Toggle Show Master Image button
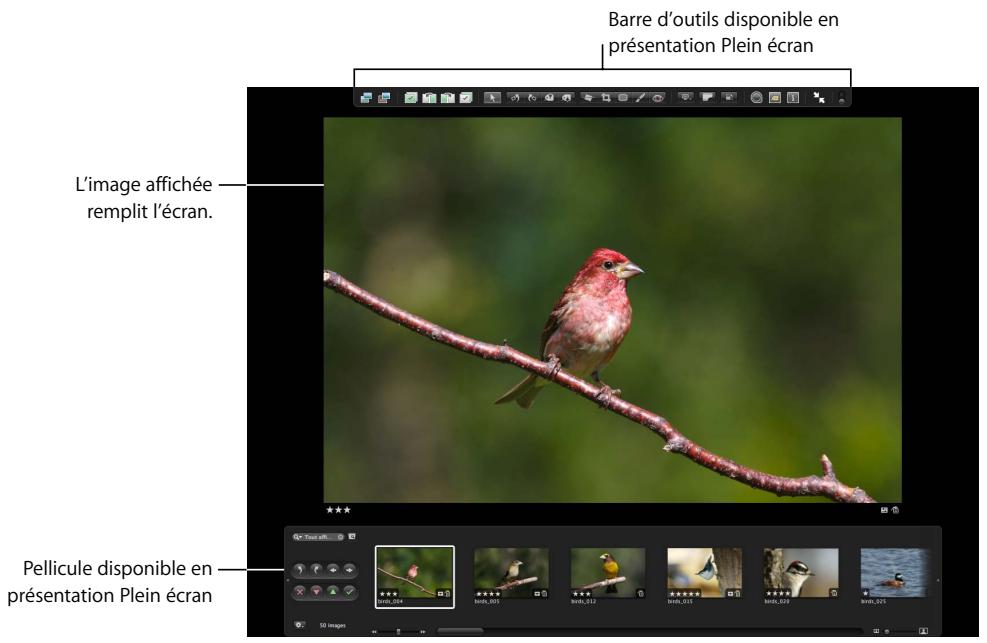Screen dimensions: 987x643 point(729,98)
